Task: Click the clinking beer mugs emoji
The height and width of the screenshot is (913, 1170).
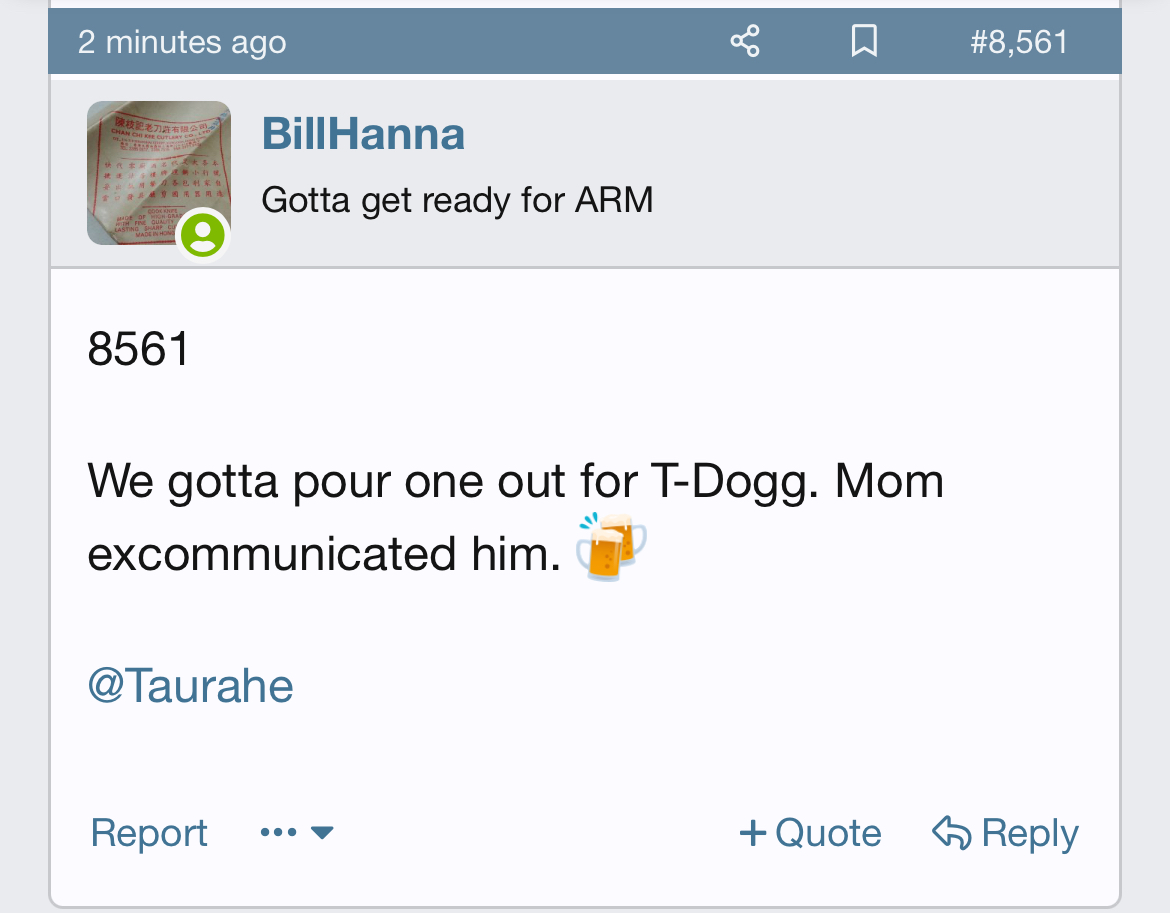Action: click(x=611, y=547)
